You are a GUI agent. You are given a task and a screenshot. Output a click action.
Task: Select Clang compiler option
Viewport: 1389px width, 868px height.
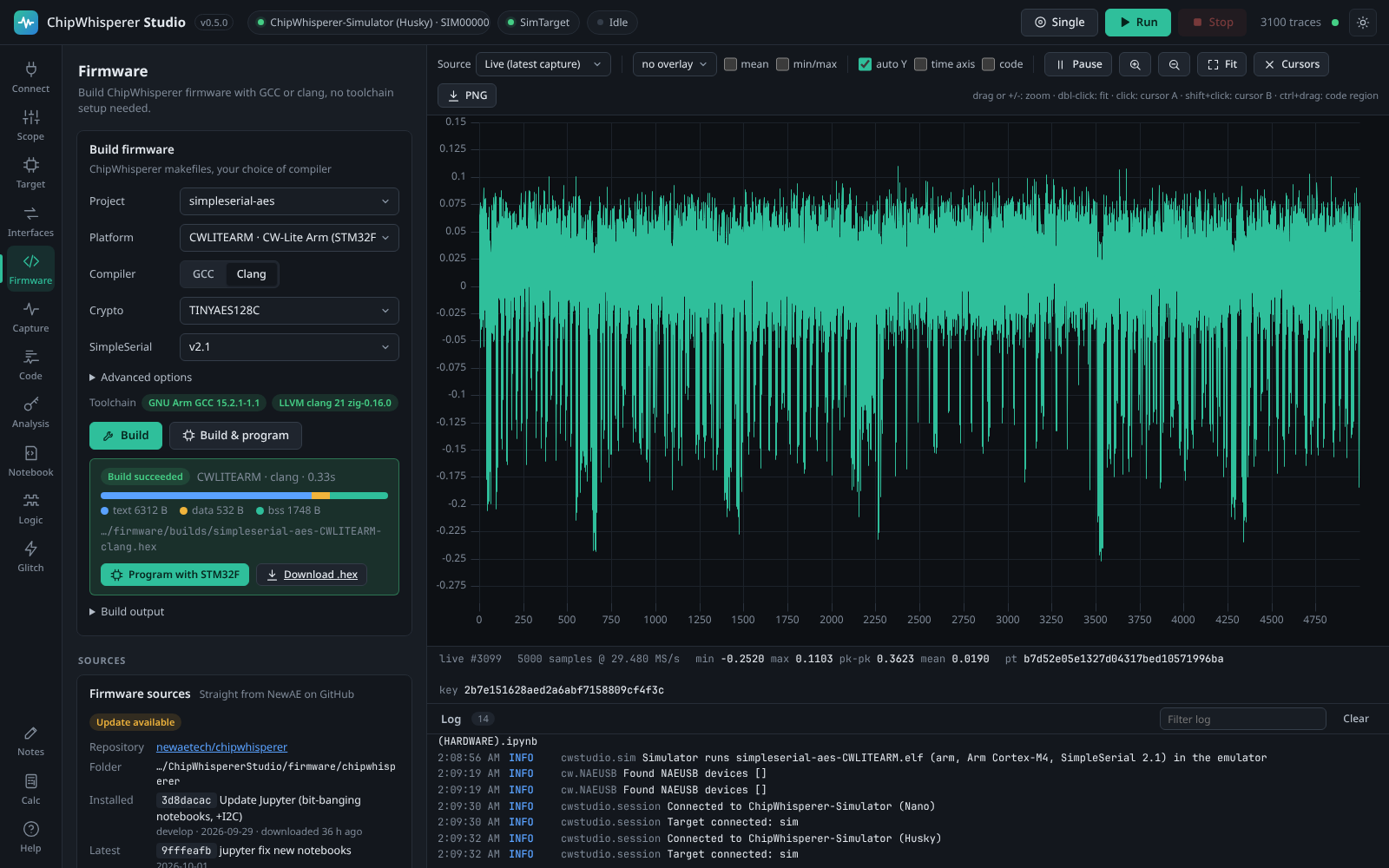point(252,274)
